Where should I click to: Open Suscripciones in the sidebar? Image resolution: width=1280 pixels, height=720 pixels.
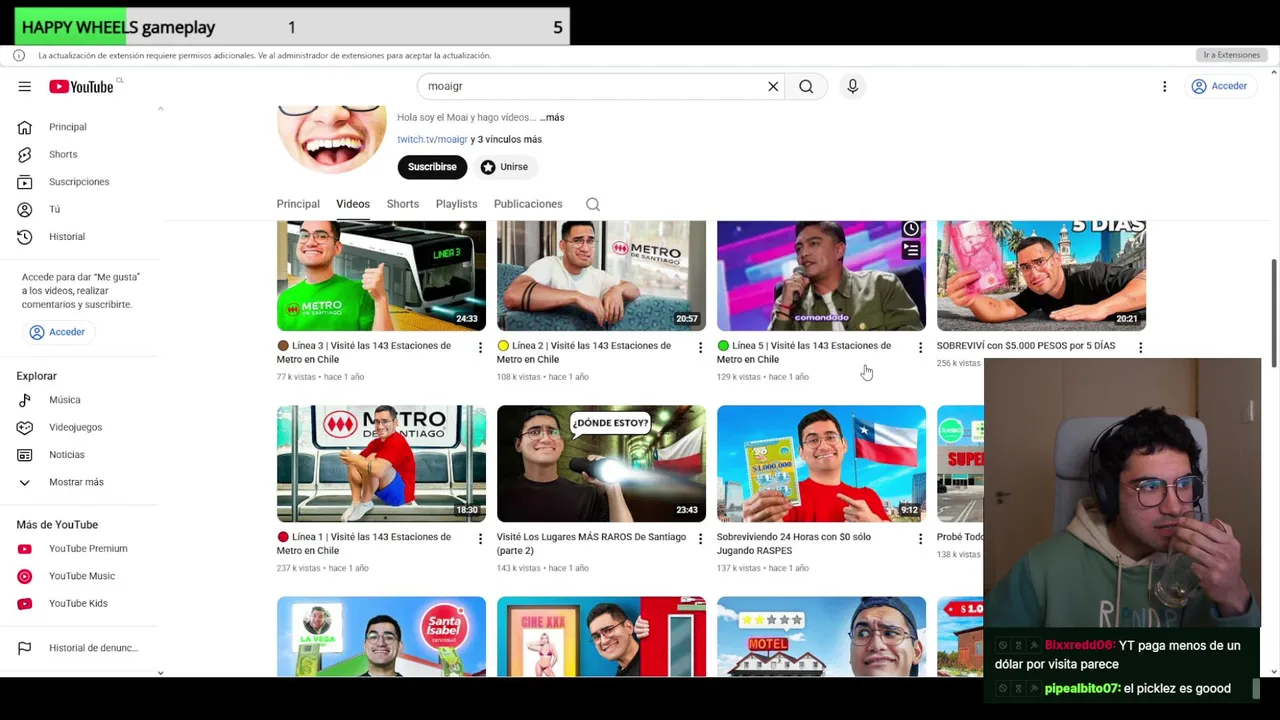(x=78, y=182)
